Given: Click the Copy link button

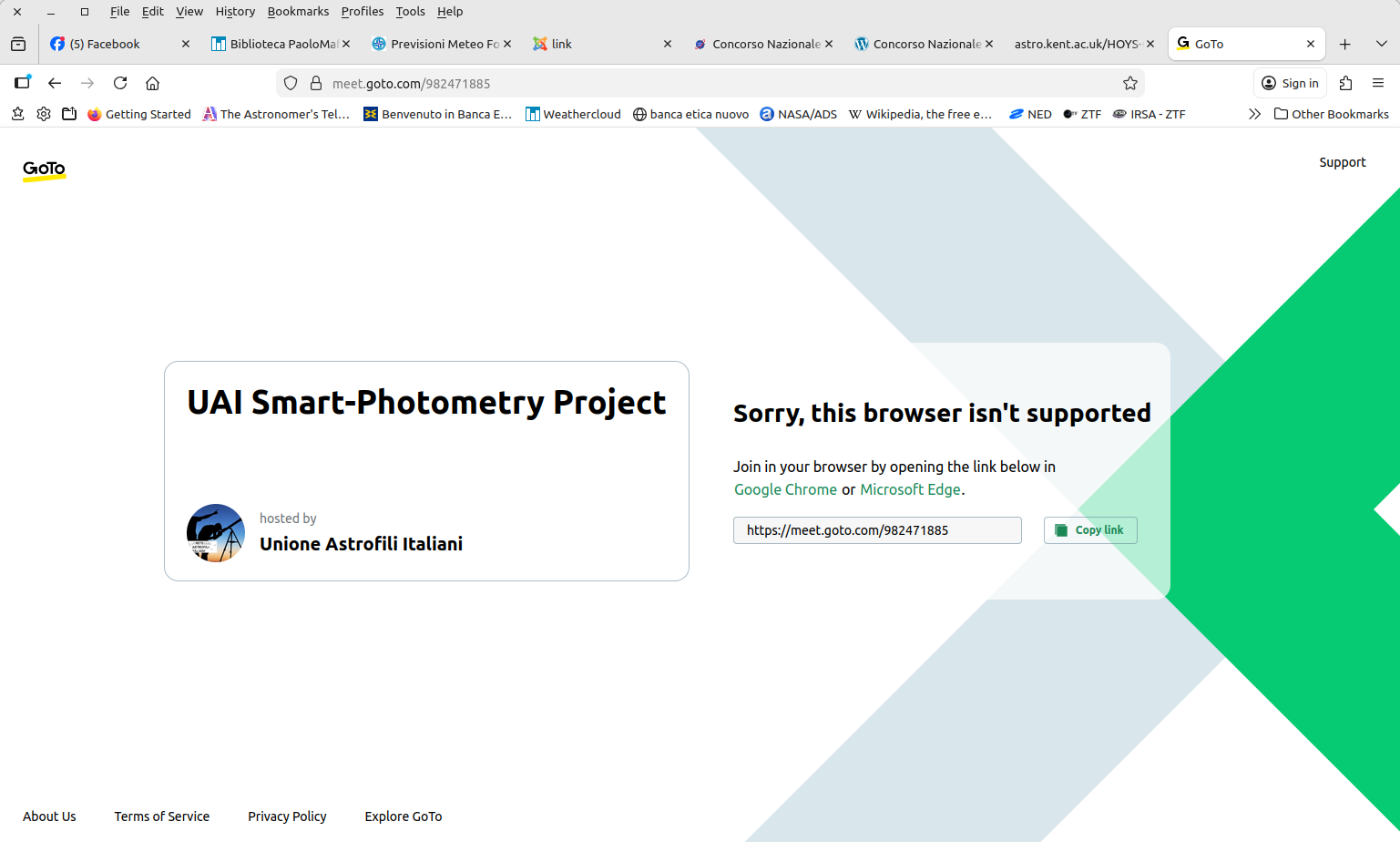Looking at the screenshot, I should pyautogui.click(x=1090, y=530).
